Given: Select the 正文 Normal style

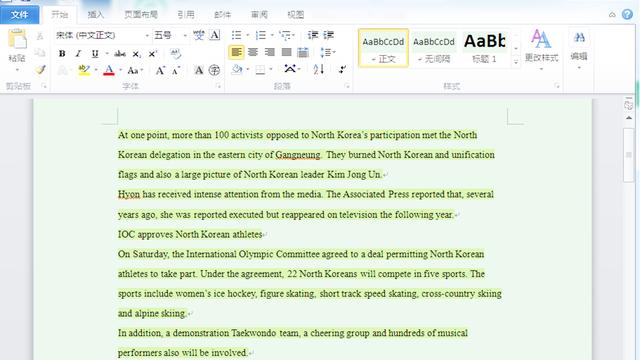Looking at the screenshot, I should [383, 48].
